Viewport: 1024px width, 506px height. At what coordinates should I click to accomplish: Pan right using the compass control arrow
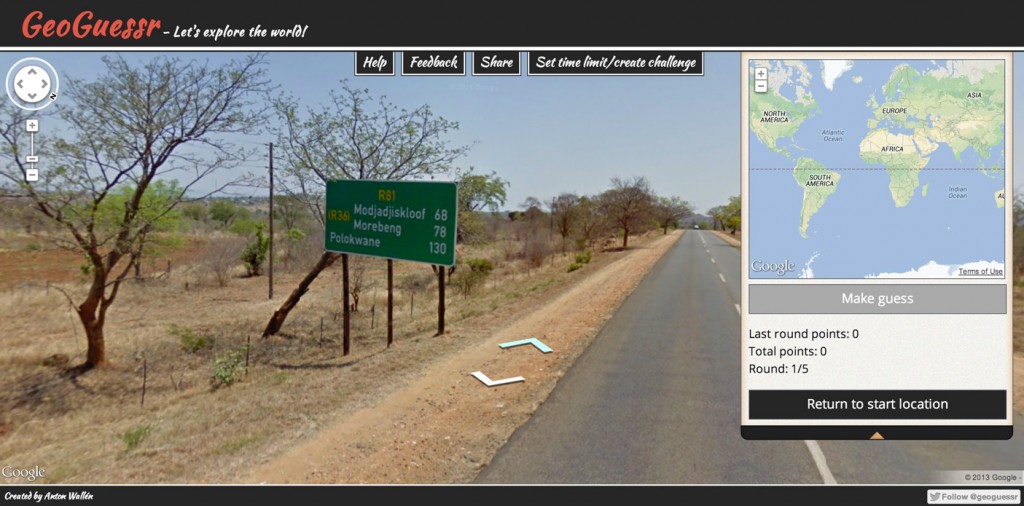point(45,84)
